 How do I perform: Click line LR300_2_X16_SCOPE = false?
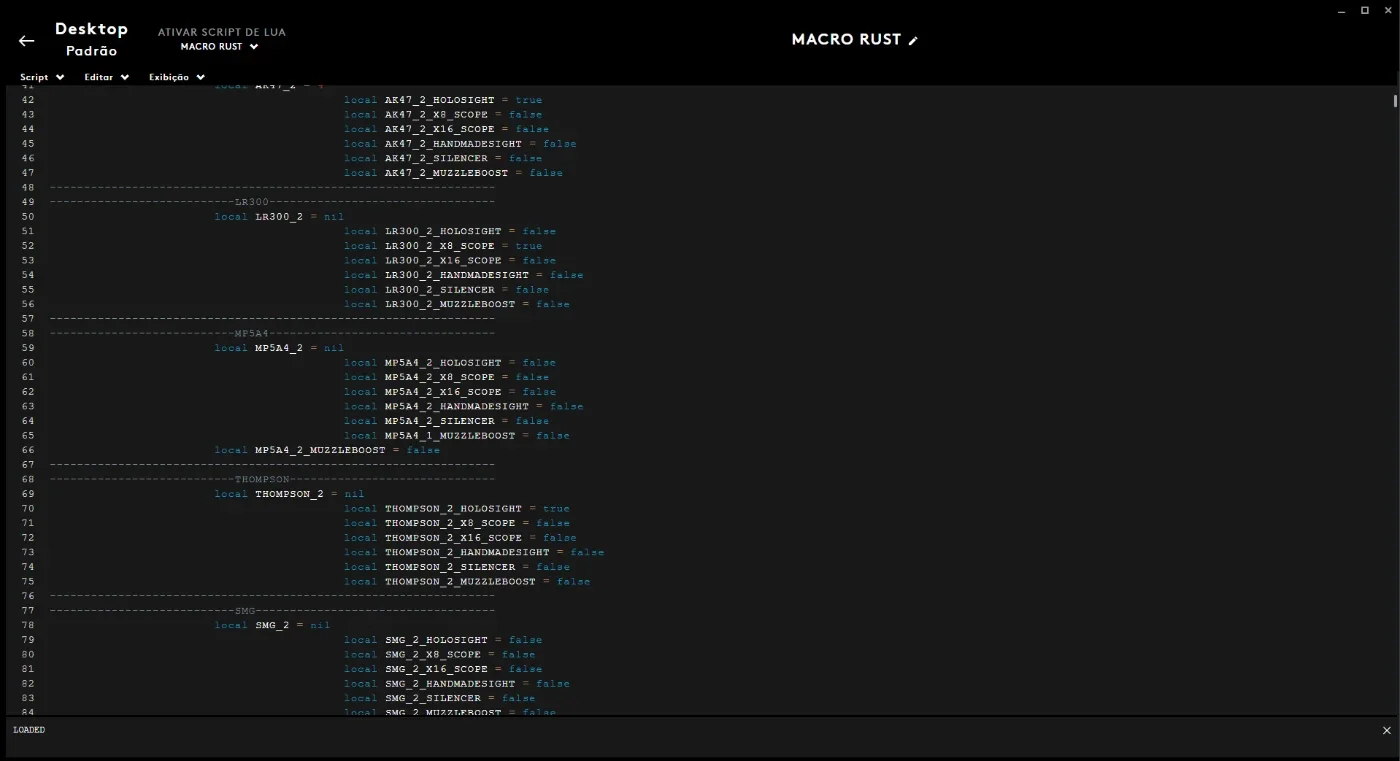tap(450, 260)
